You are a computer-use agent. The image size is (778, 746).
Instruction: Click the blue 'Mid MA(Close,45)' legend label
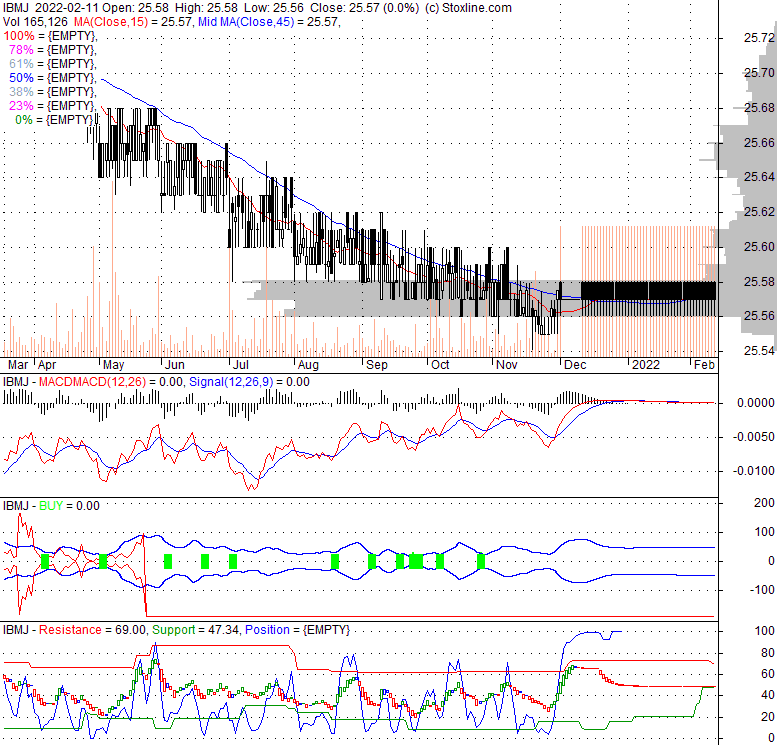pyautogui.click(x=246, y=22)
